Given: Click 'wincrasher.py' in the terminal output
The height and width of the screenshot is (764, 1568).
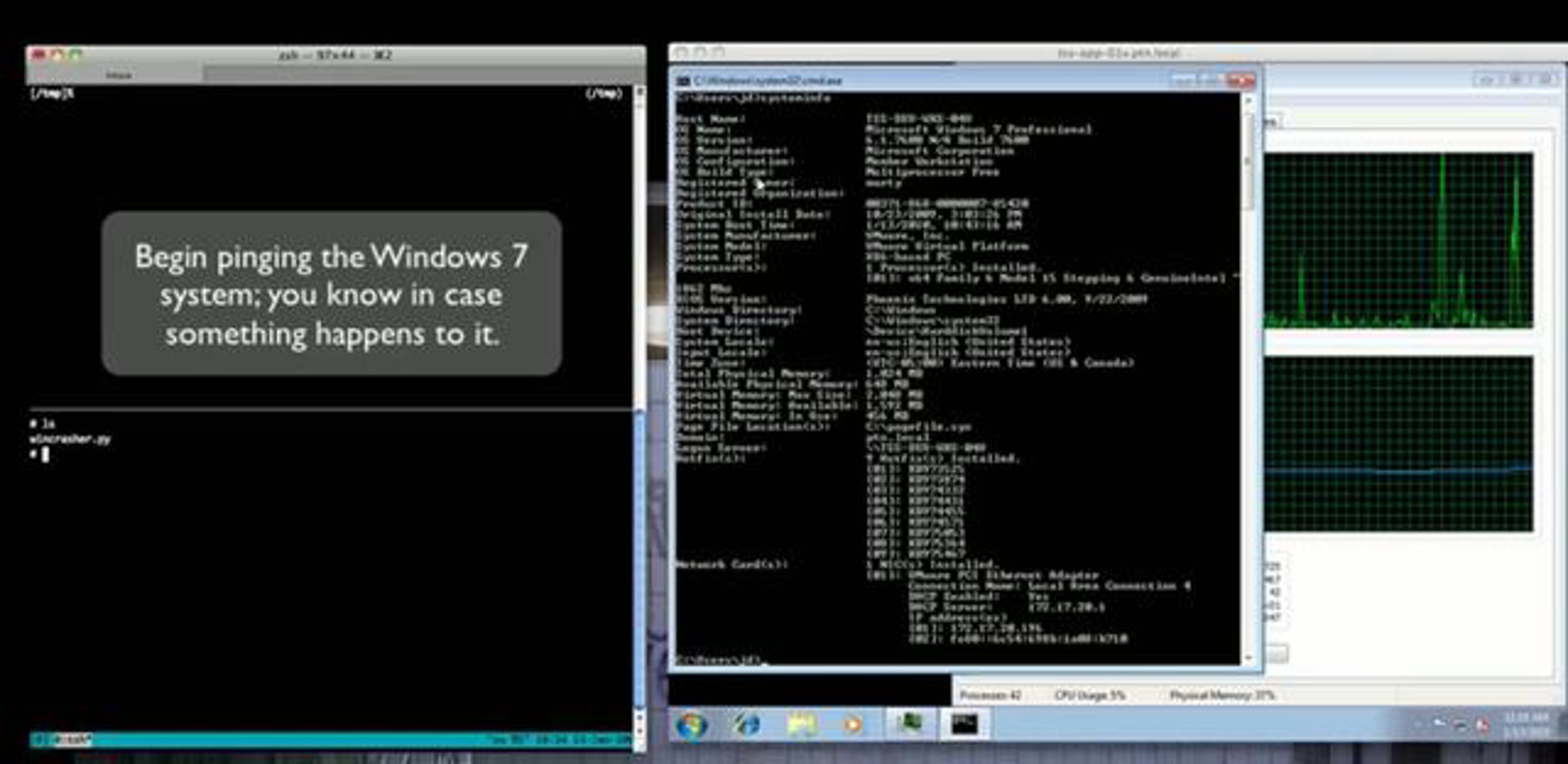Looking at the screenshot, I should tap(70, 439).
